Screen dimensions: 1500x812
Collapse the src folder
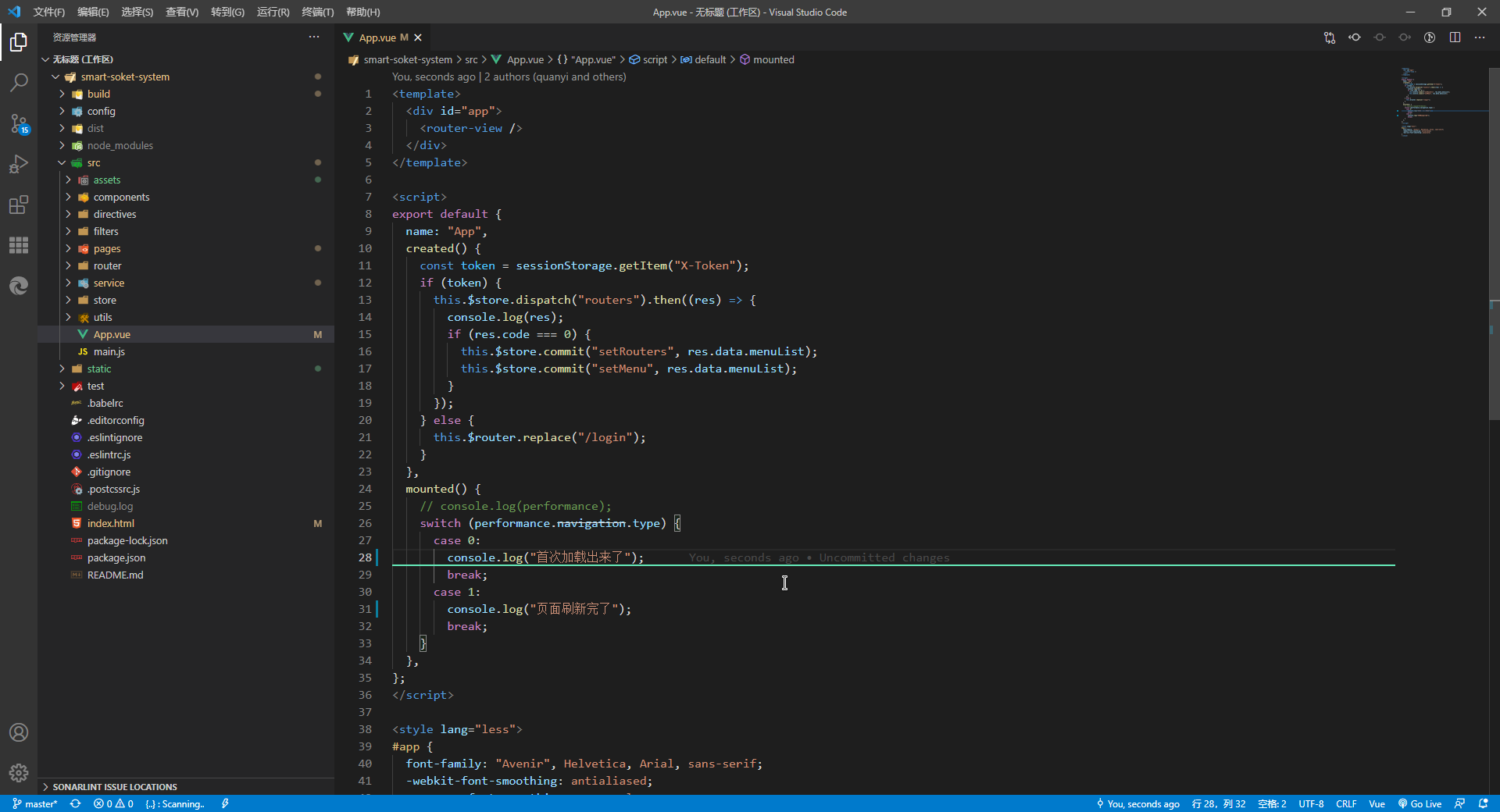coord(186,162)
